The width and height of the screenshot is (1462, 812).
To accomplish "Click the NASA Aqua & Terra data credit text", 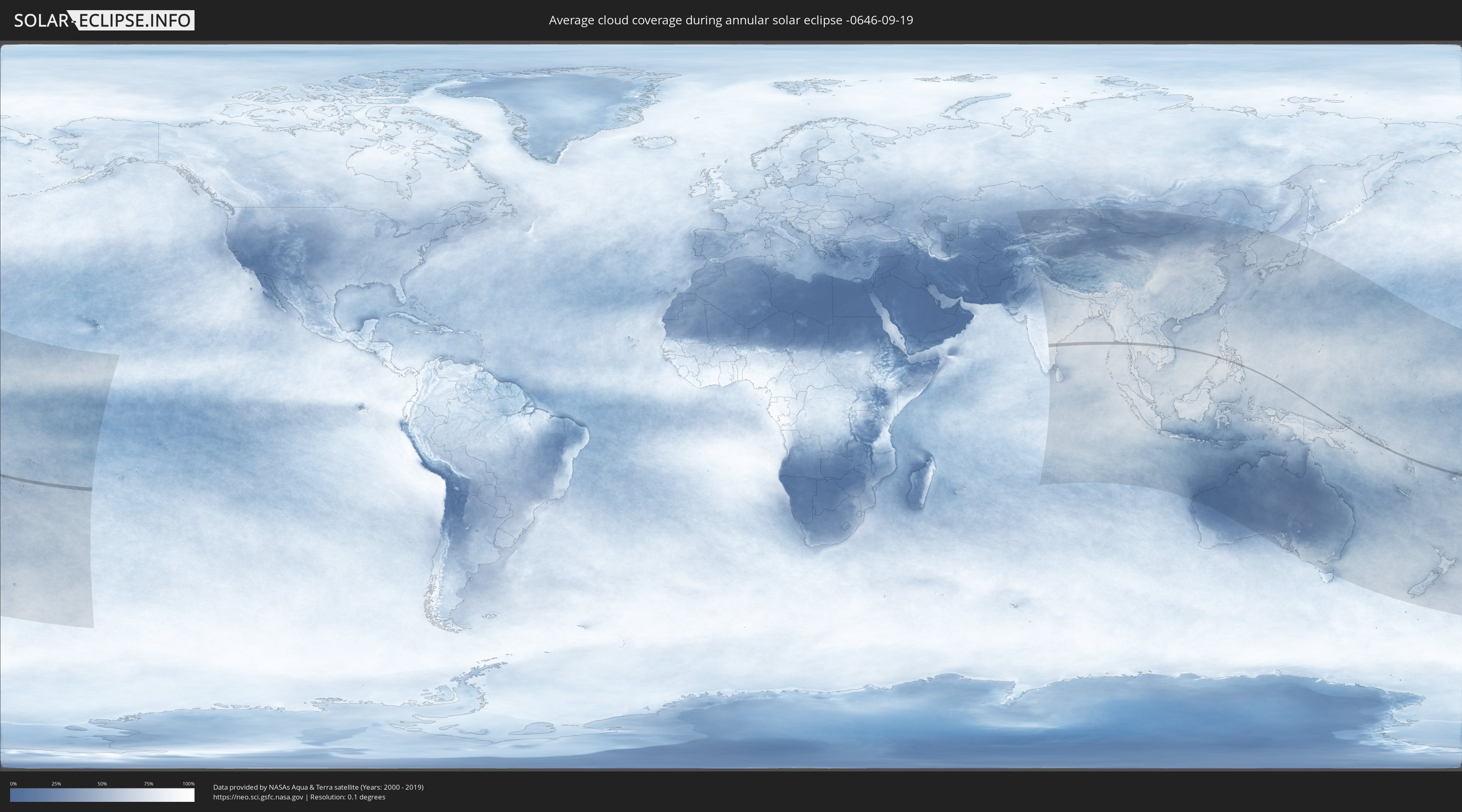I will [x=318, y=787].
